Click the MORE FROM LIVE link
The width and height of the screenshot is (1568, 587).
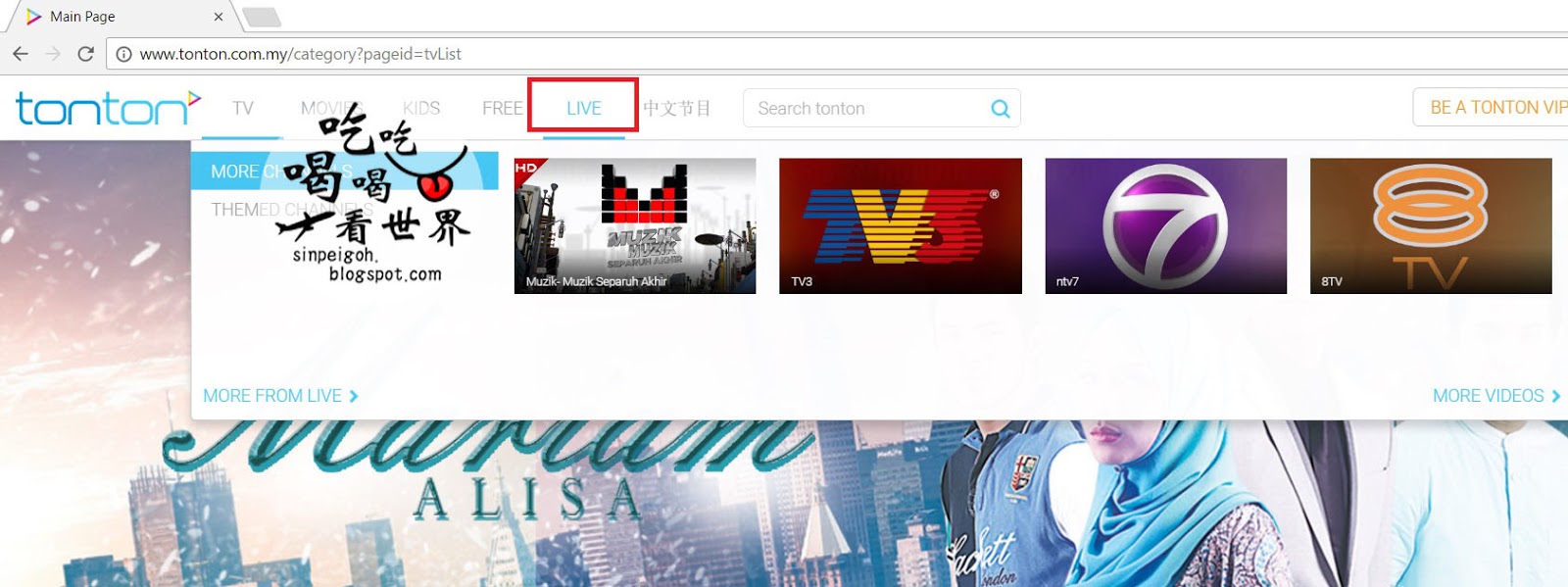click(x=281, y=396)
